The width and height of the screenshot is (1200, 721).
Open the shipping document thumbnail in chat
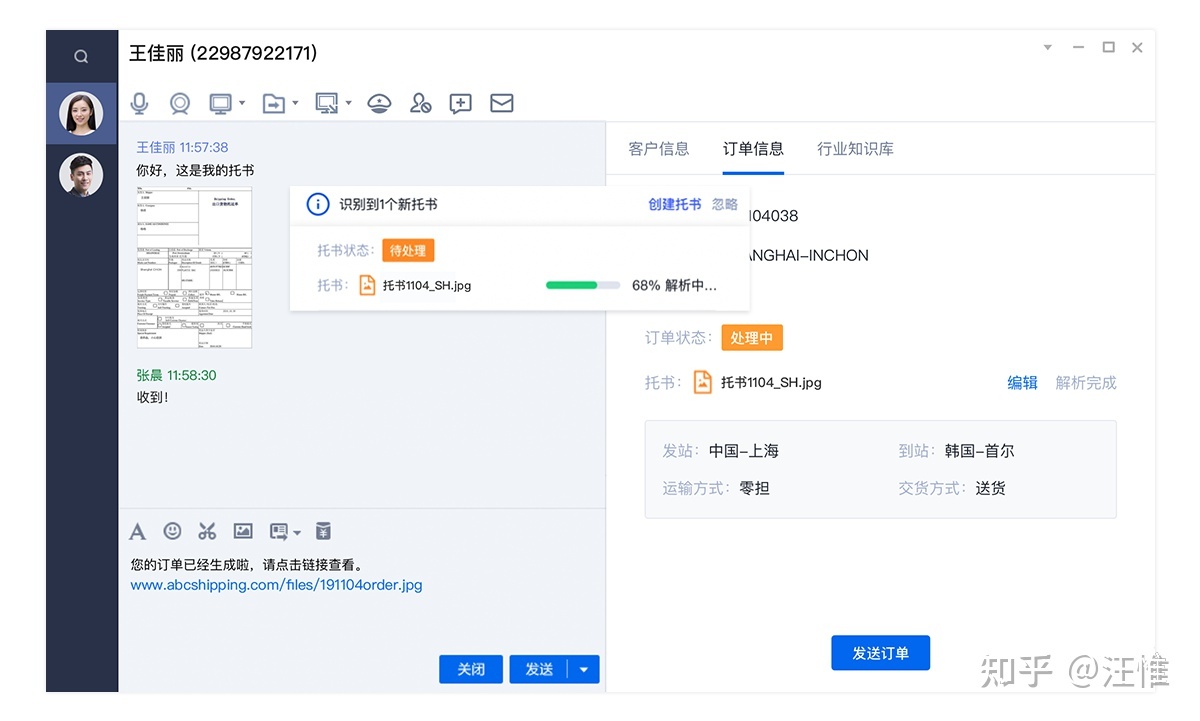point(194,267)
